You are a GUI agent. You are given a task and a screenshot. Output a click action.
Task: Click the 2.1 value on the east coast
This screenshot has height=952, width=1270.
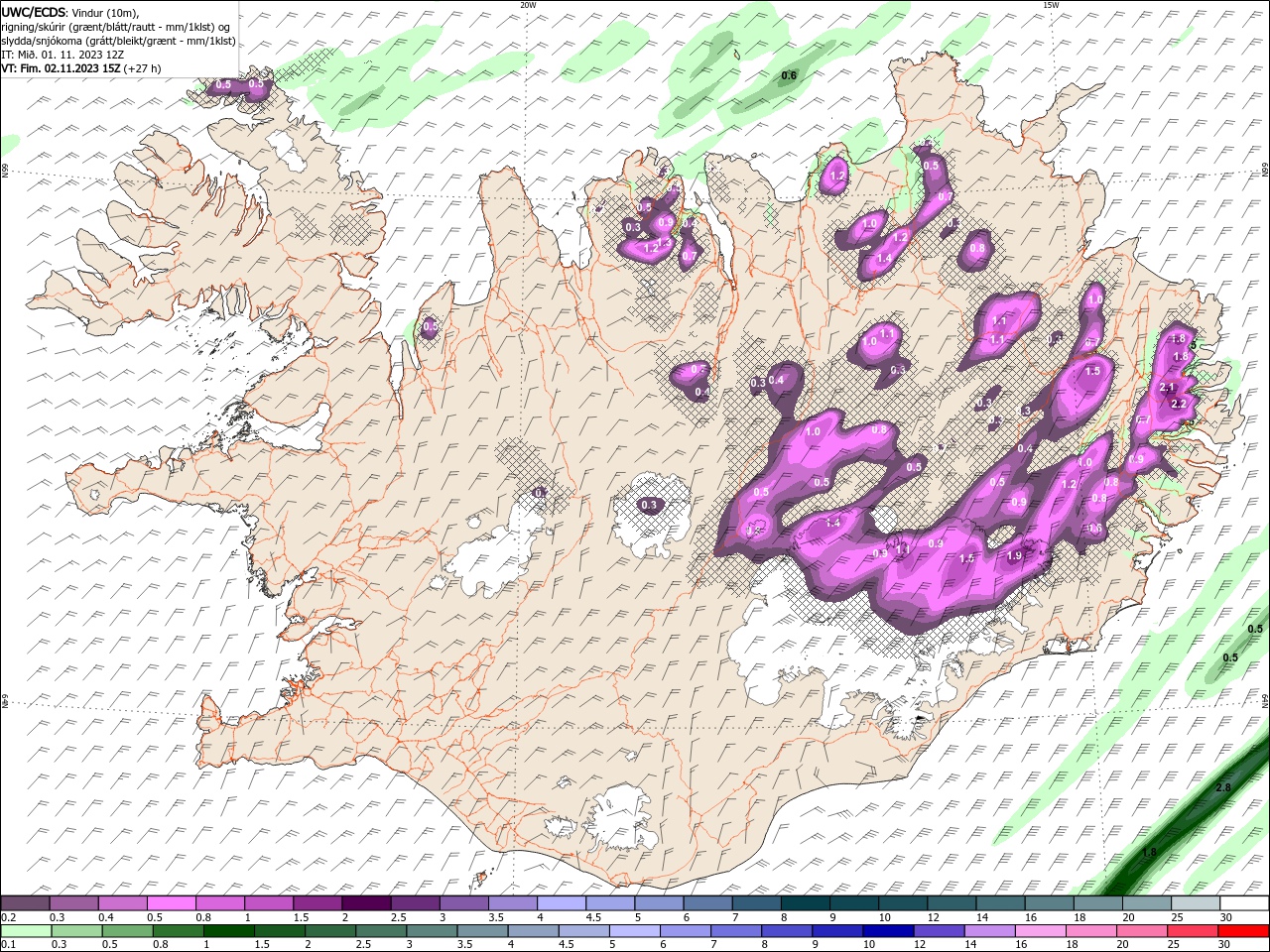pos(1167,388)
